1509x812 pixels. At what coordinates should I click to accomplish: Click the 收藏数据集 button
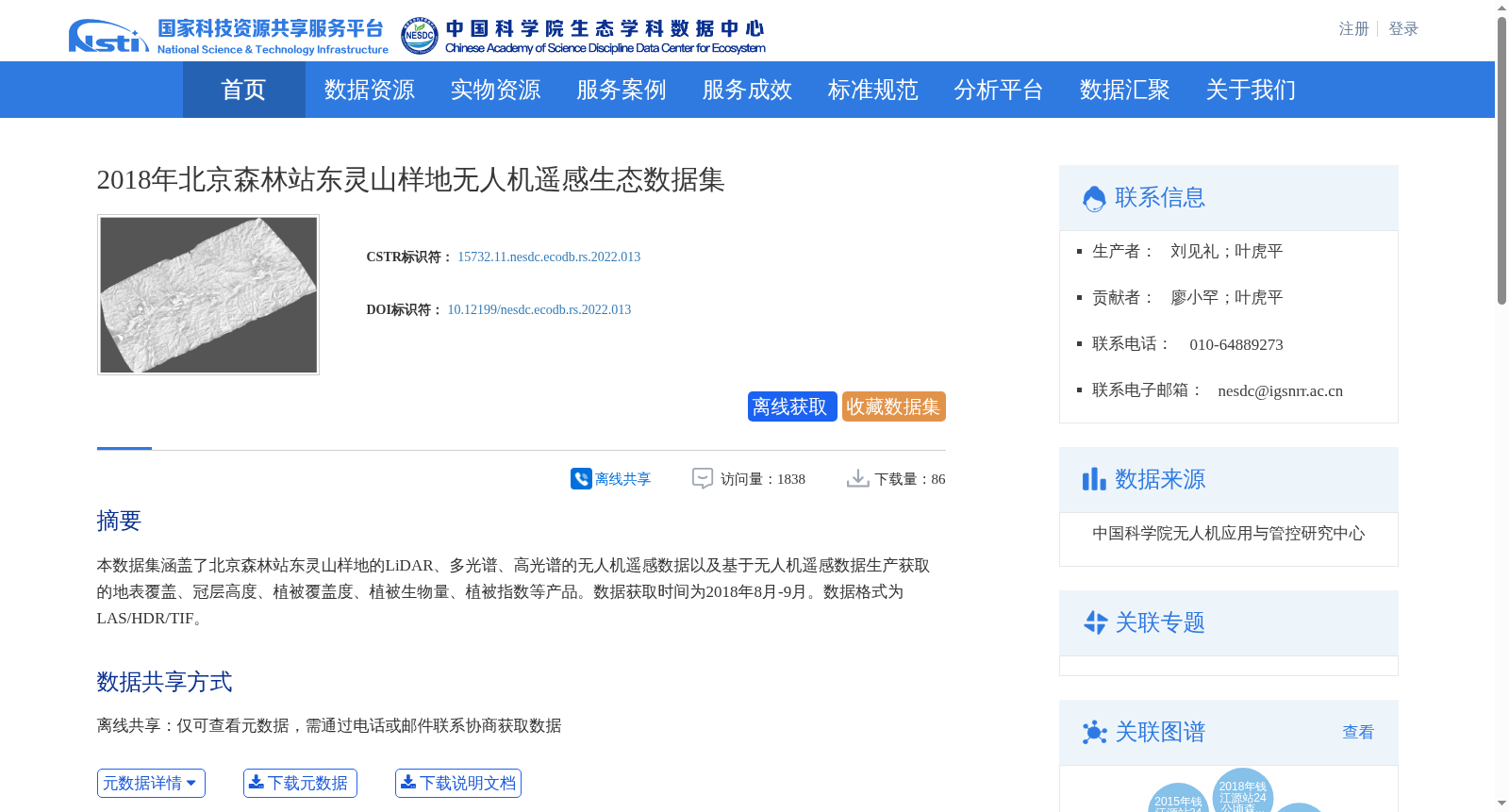click(x=894, y=406)
